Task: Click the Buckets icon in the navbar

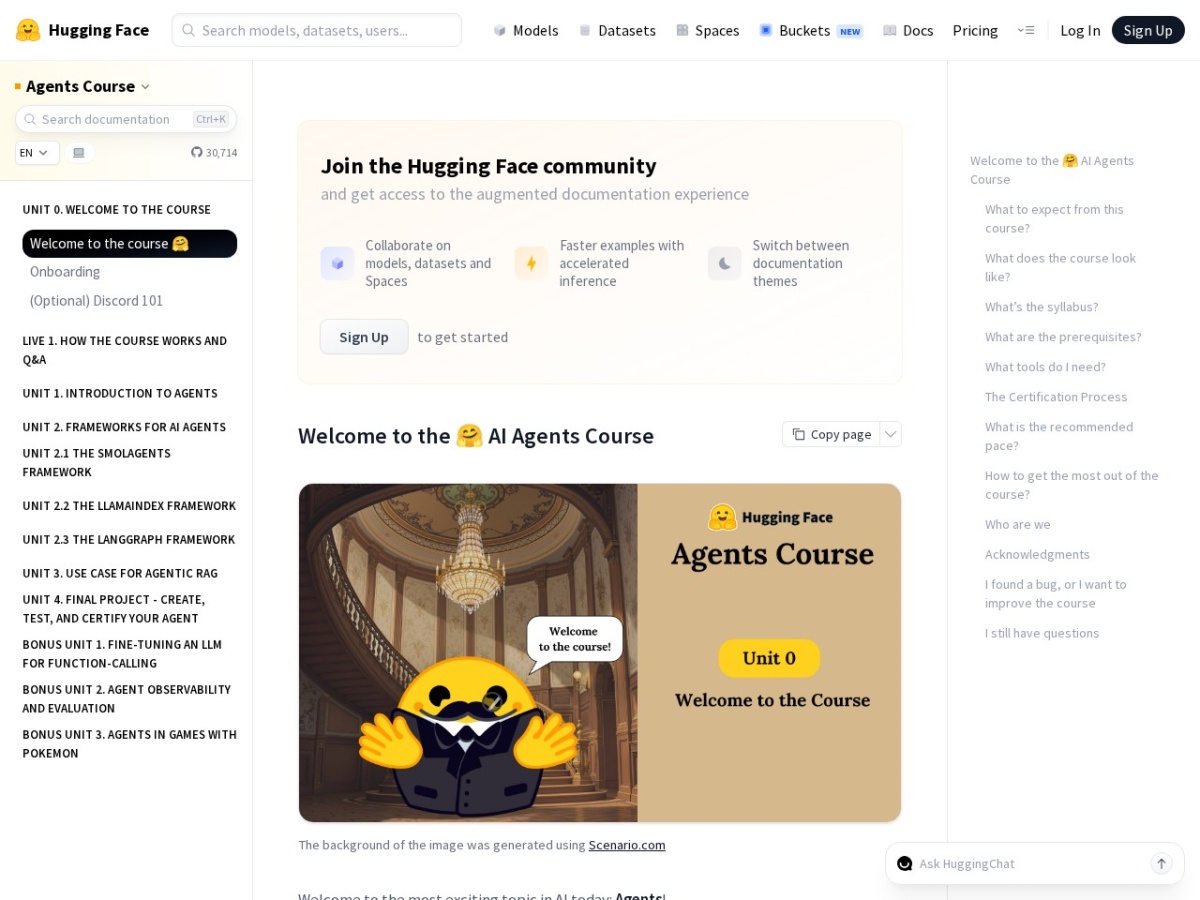Action: (766, 30)
